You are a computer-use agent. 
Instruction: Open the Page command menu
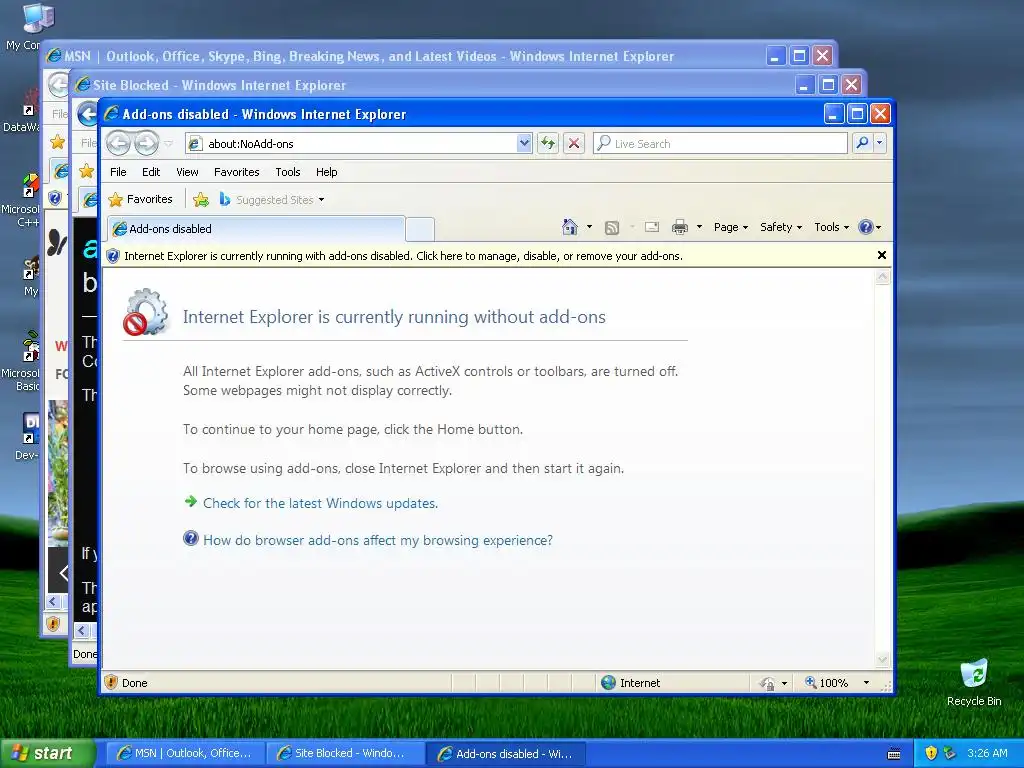731,227
